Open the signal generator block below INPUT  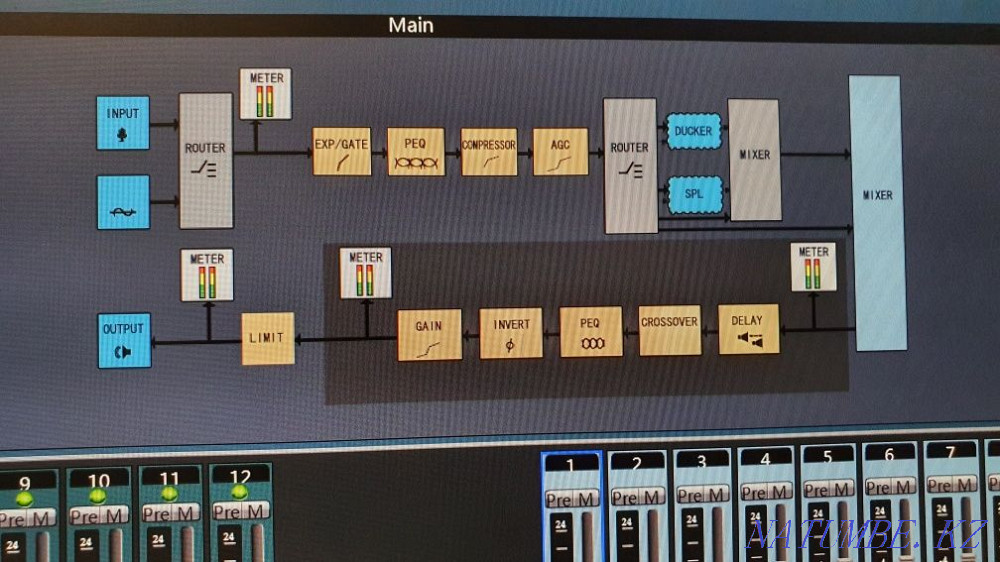pyautogui.click(x=123, y=202)
